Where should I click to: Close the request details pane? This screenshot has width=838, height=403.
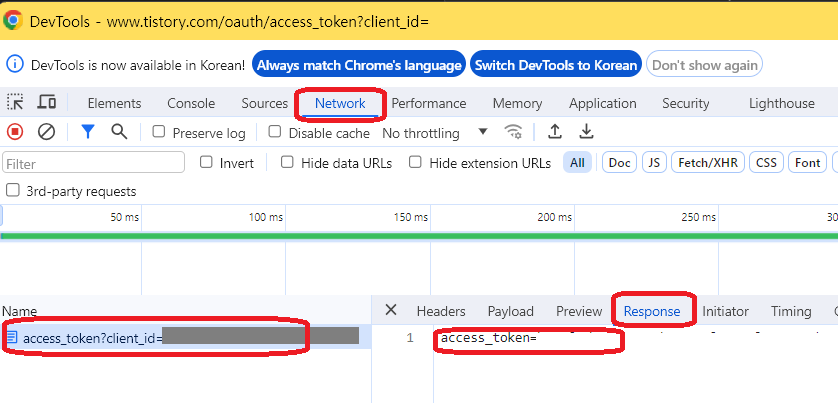pos(391,310)
